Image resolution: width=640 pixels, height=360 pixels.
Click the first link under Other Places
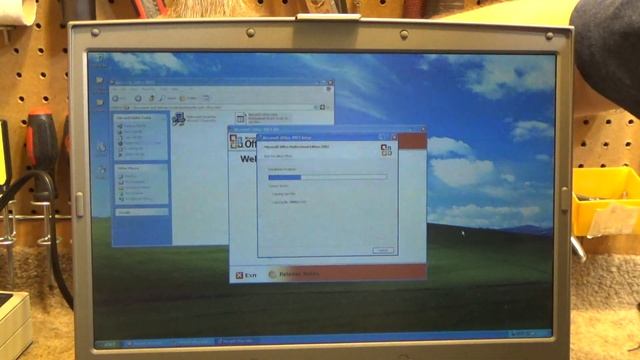pos(129,176)
